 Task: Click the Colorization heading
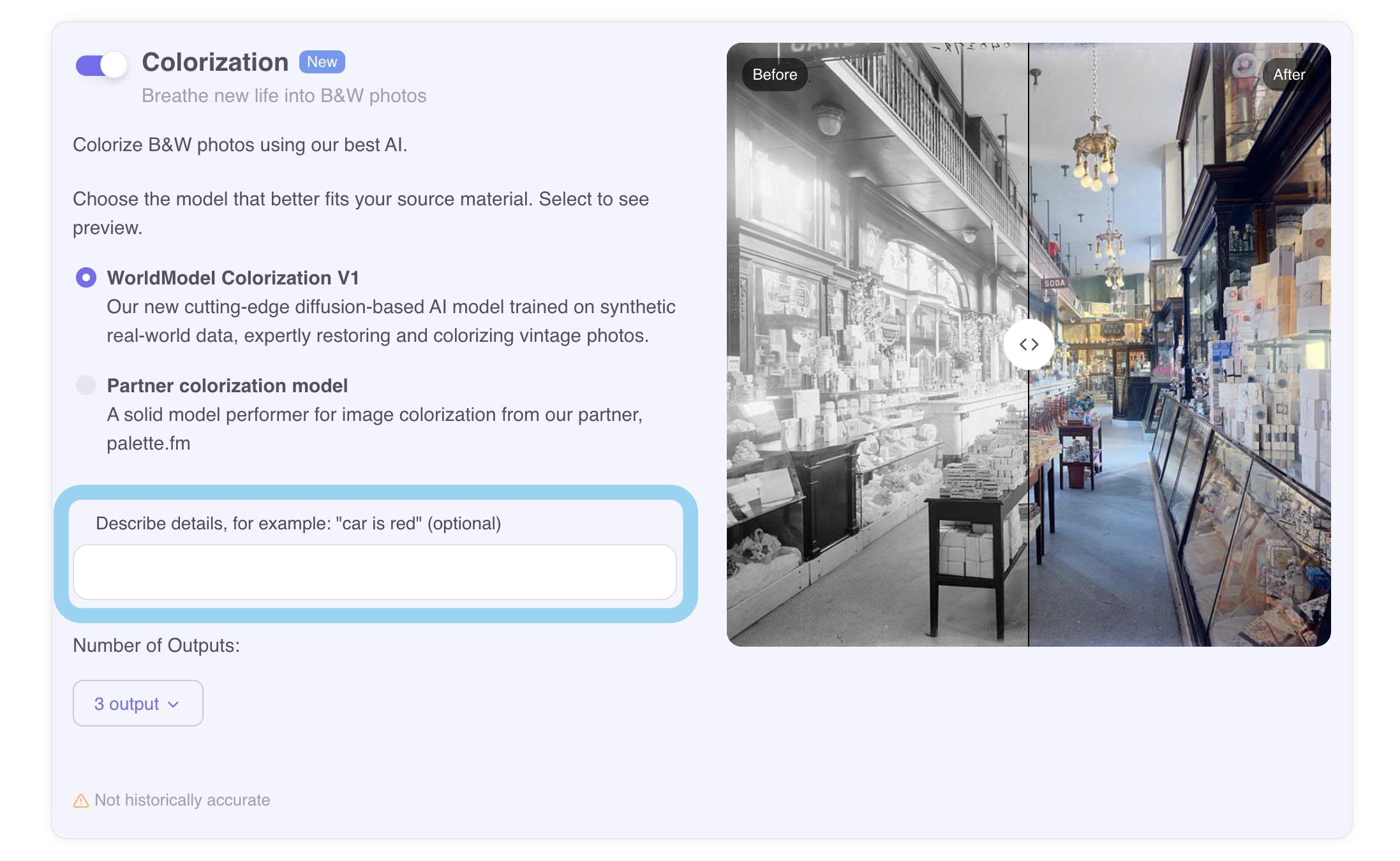click(x=215, y=62)
